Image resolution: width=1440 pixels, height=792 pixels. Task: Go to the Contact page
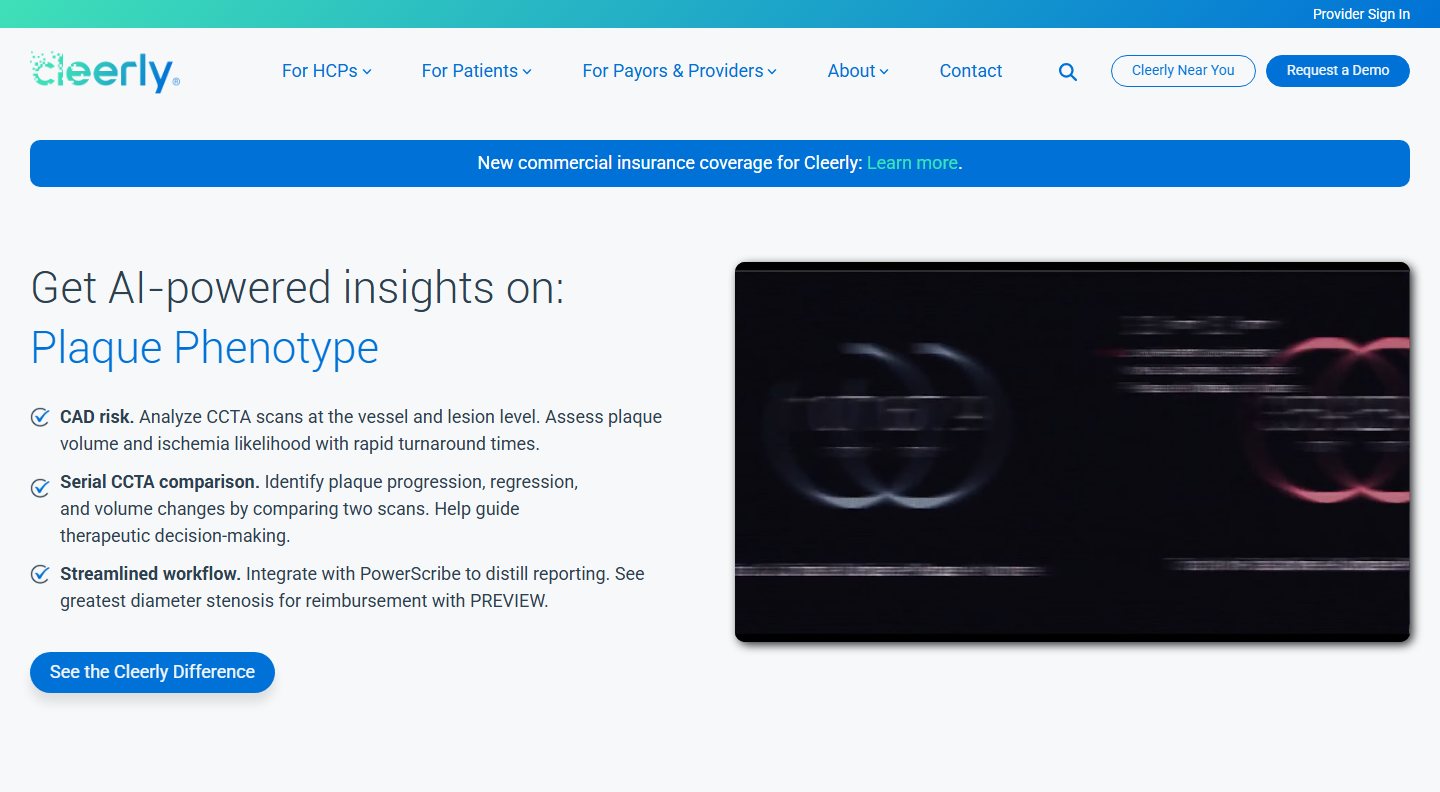971,71
